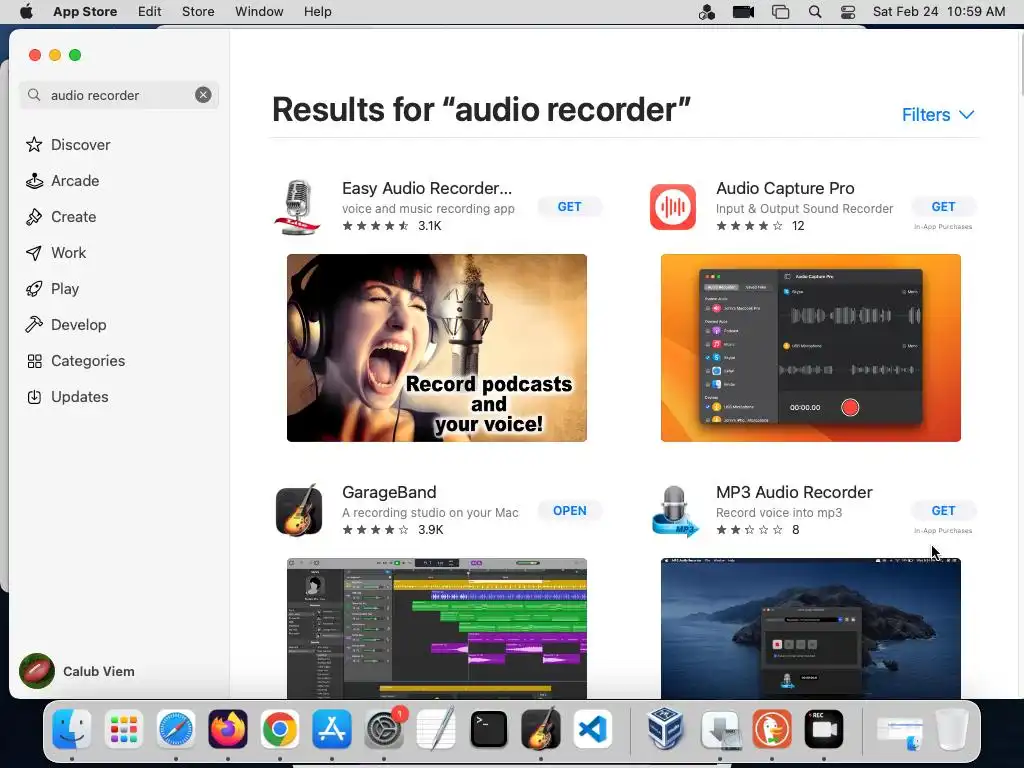Image resolution: width=1024 pixels, height=768 pixels.
Task: Open the Trash in the Dock
Action: pyautogui.click(x=952, y=729)
